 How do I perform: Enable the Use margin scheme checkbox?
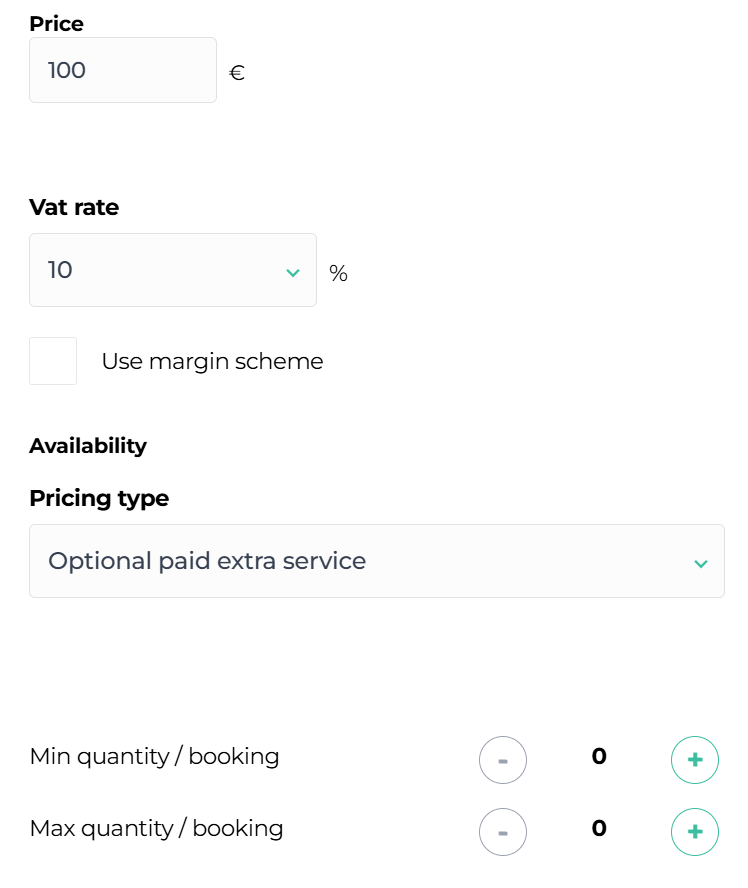click(x=53, y=361)
